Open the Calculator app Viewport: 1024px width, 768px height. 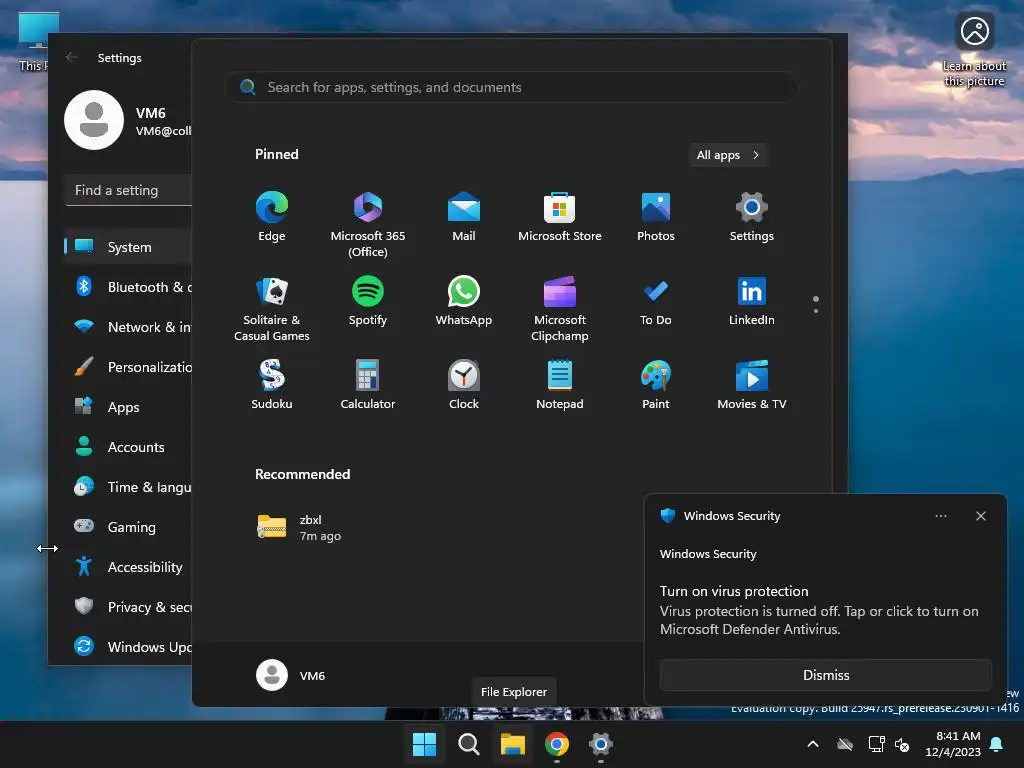coord(368,385)
